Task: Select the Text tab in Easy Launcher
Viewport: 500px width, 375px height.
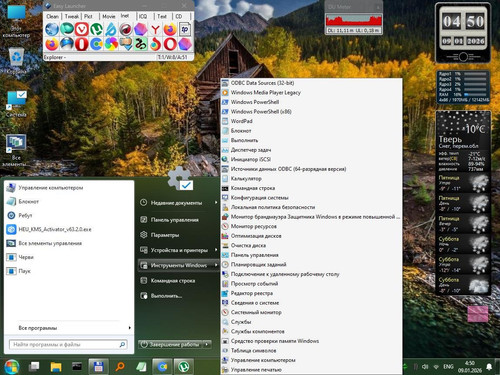Action: 162,16
